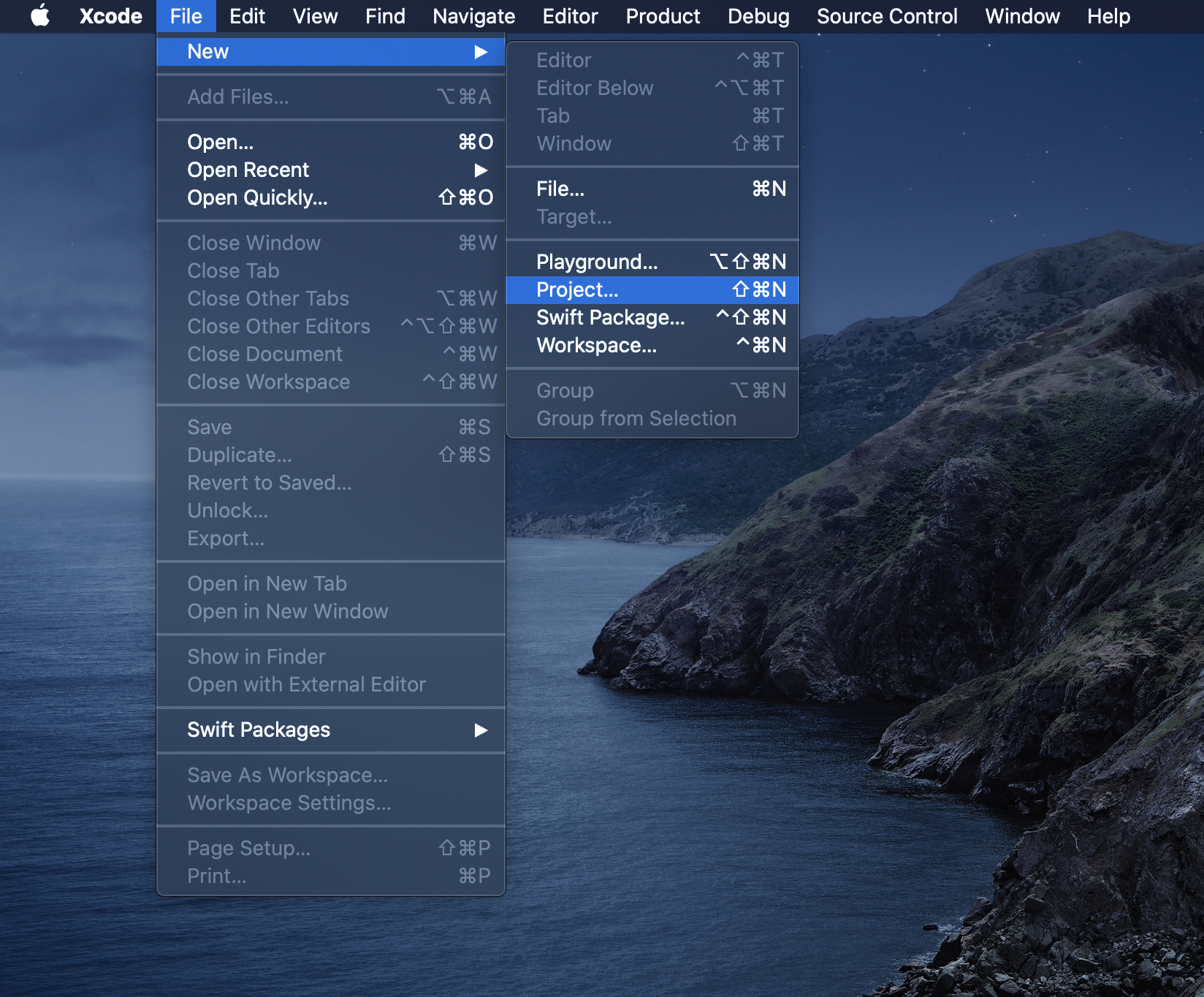Click Workspace Settings… menu item

(331, 803)
